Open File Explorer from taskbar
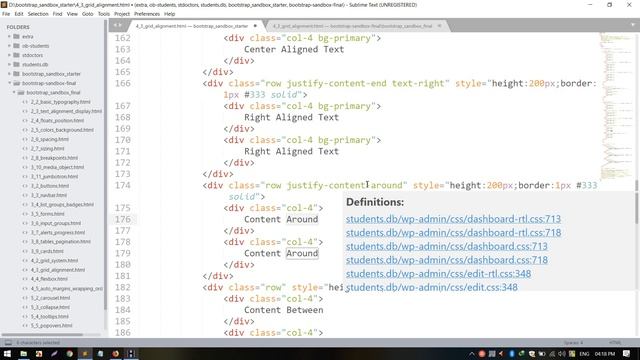Screen dimensions: 640x360 coord(23,353)
